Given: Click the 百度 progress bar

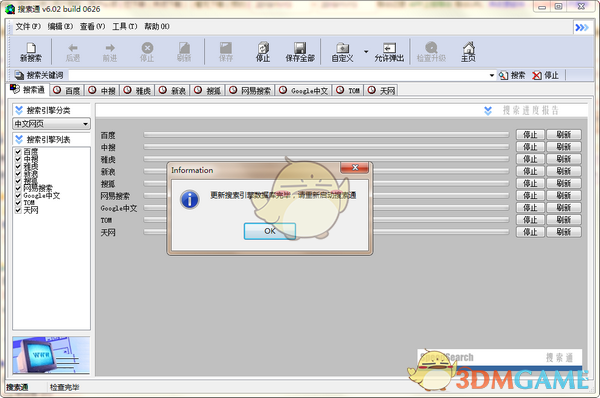Looking at the screenshot, I should [x=326, y=135].
